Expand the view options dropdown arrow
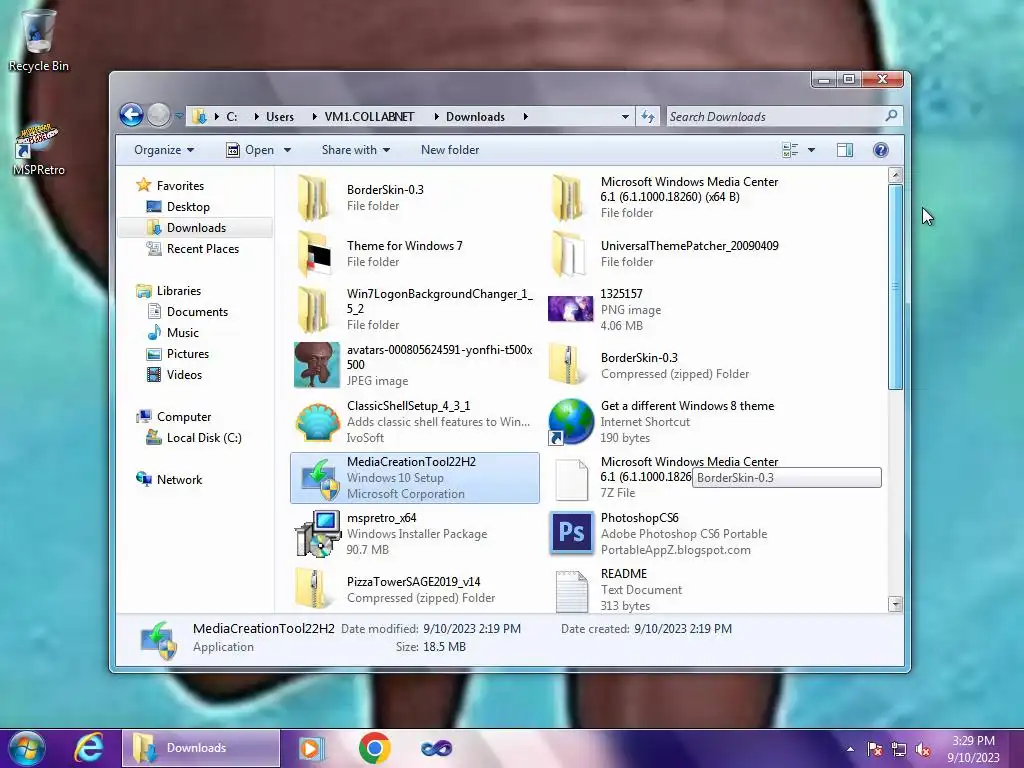The height and width of the screenshot is (768, 1024). [x=811, y=150]
